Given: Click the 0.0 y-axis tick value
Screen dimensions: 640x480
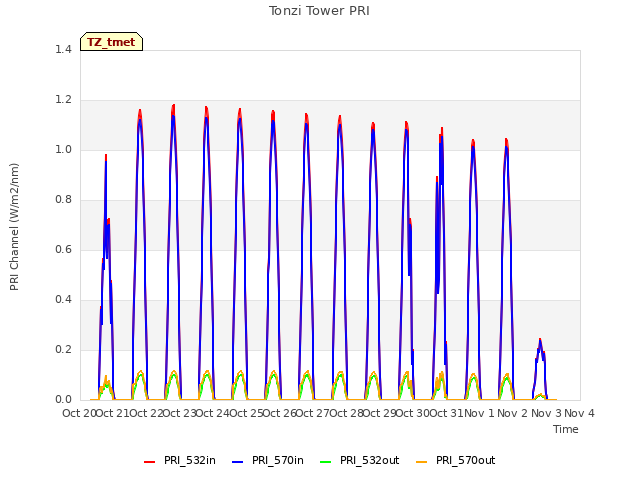Looking at the screenshot, I should pos(63,400).
